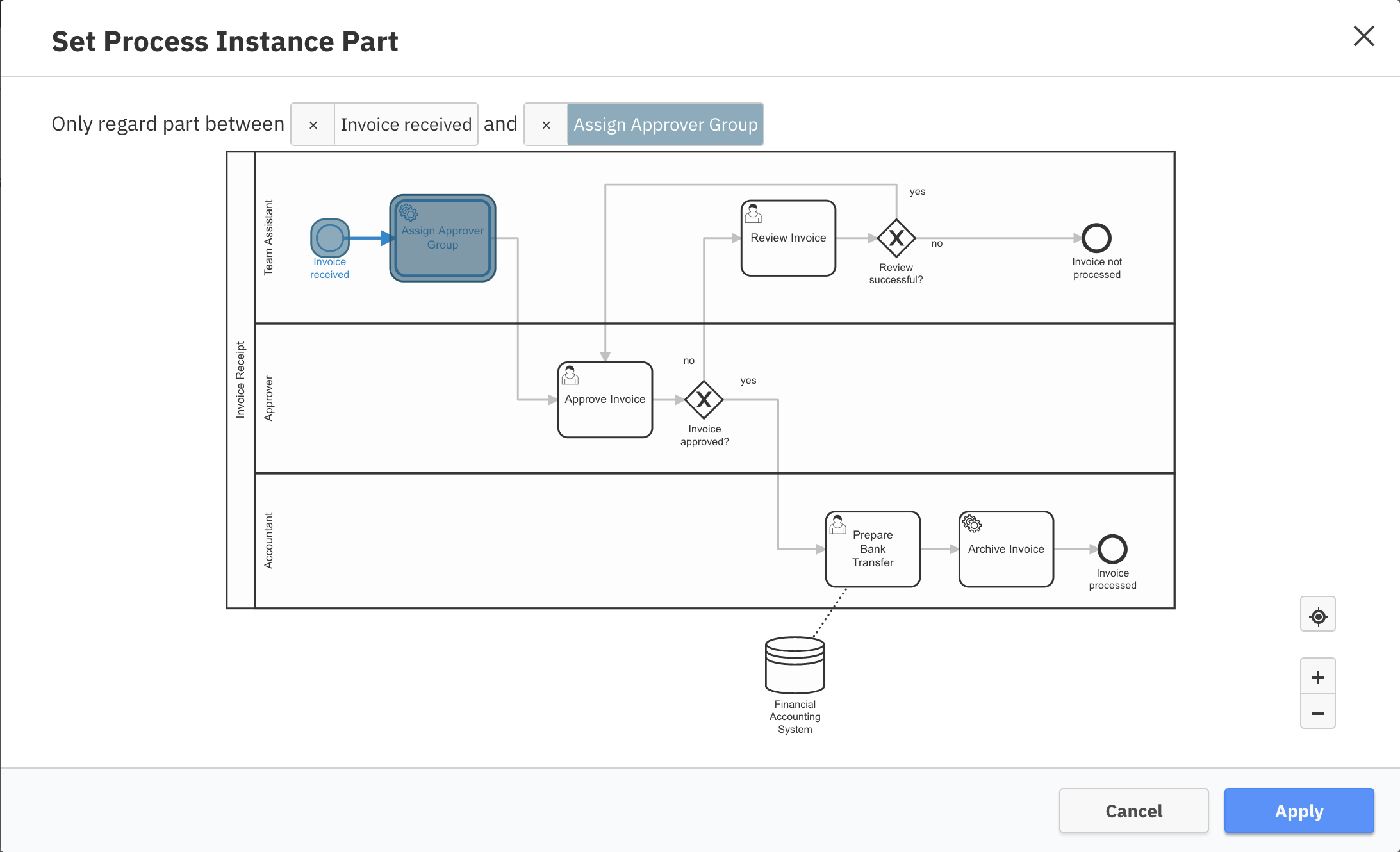Click the Invoice received start selector
The height and width of the screenshot is (852, 1400).
point(406,125)
